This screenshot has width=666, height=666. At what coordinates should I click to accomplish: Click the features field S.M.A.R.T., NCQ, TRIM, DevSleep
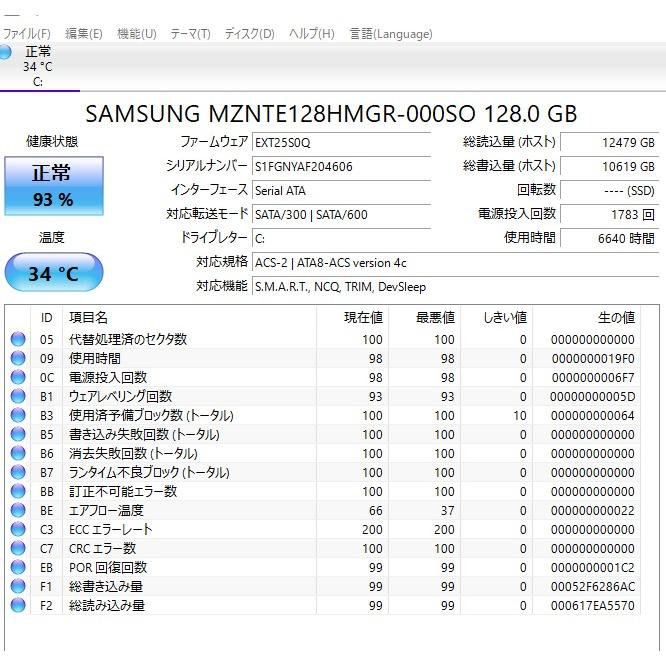point(455,287)
